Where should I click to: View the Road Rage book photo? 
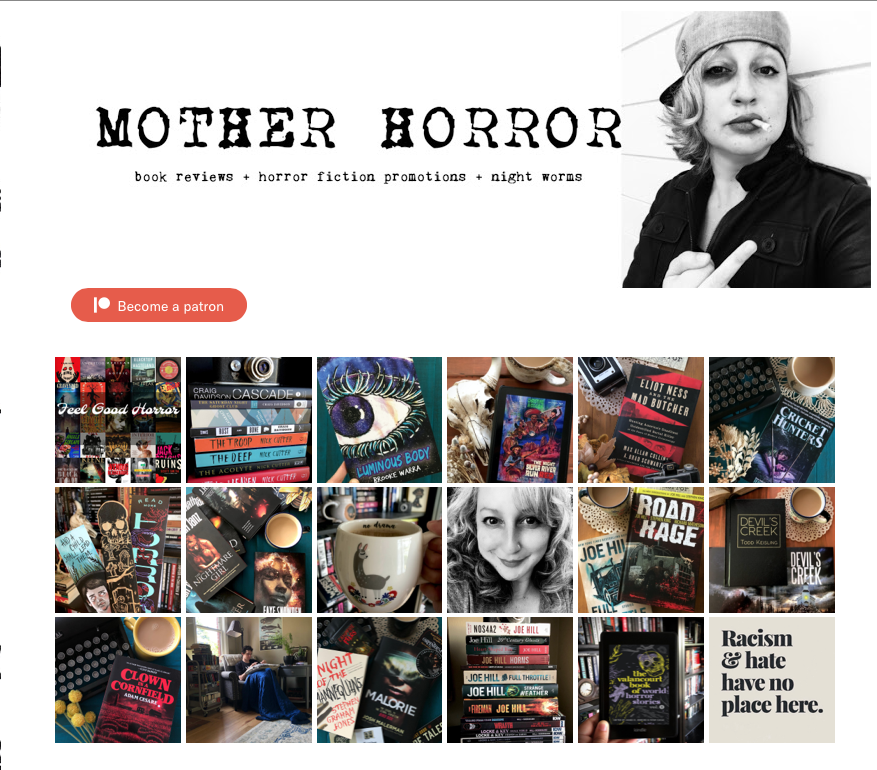[x=641, y=550]
